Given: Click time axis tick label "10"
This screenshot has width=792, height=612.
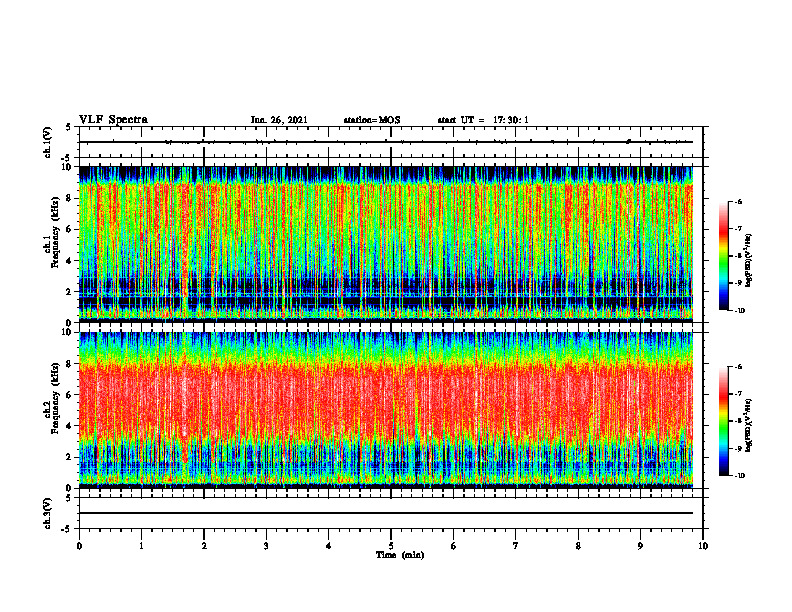Looking at the screenshot, I should (x=703, y=546).
